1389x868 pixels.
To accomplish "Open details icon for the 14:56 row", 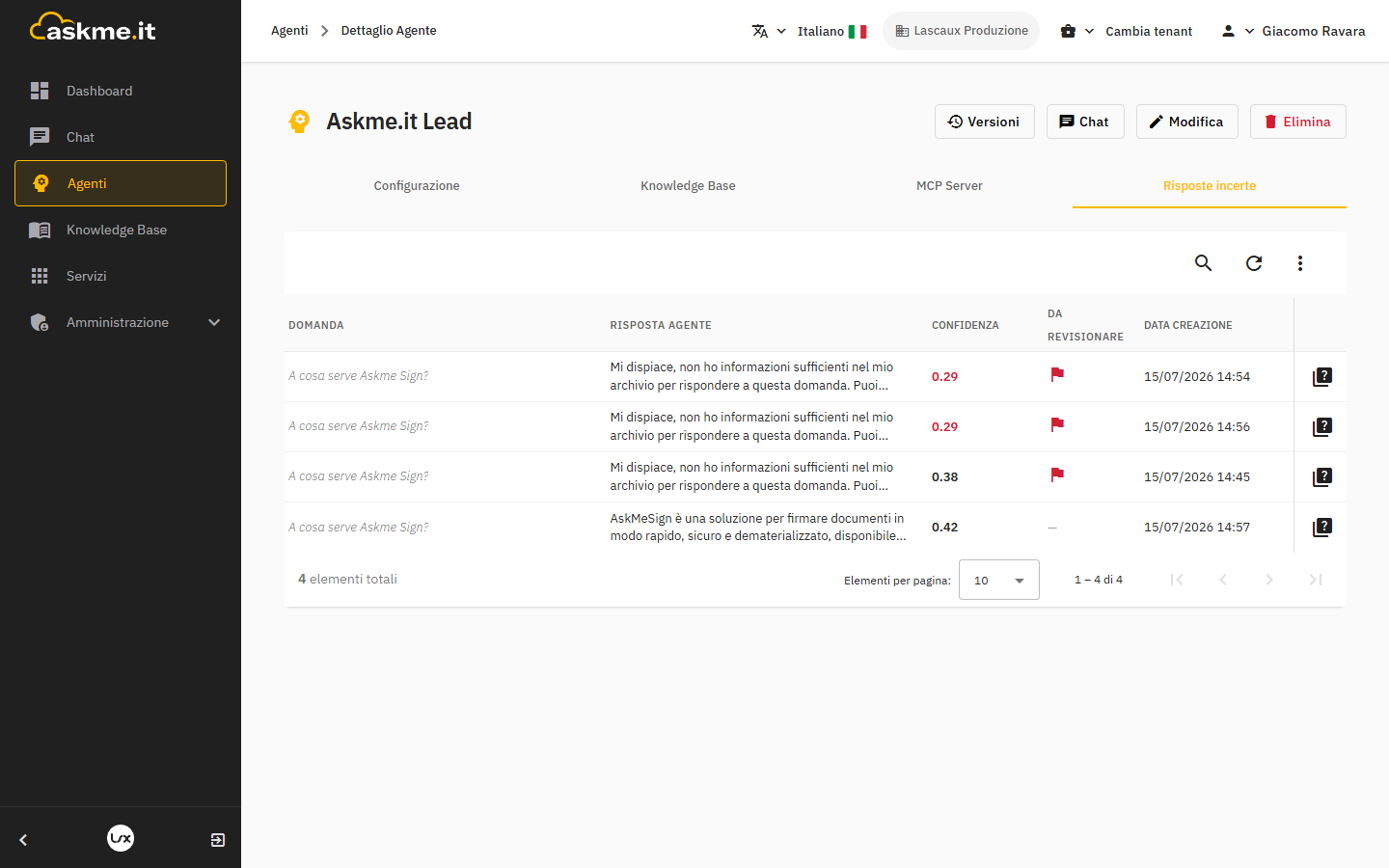I will 1322,427.
